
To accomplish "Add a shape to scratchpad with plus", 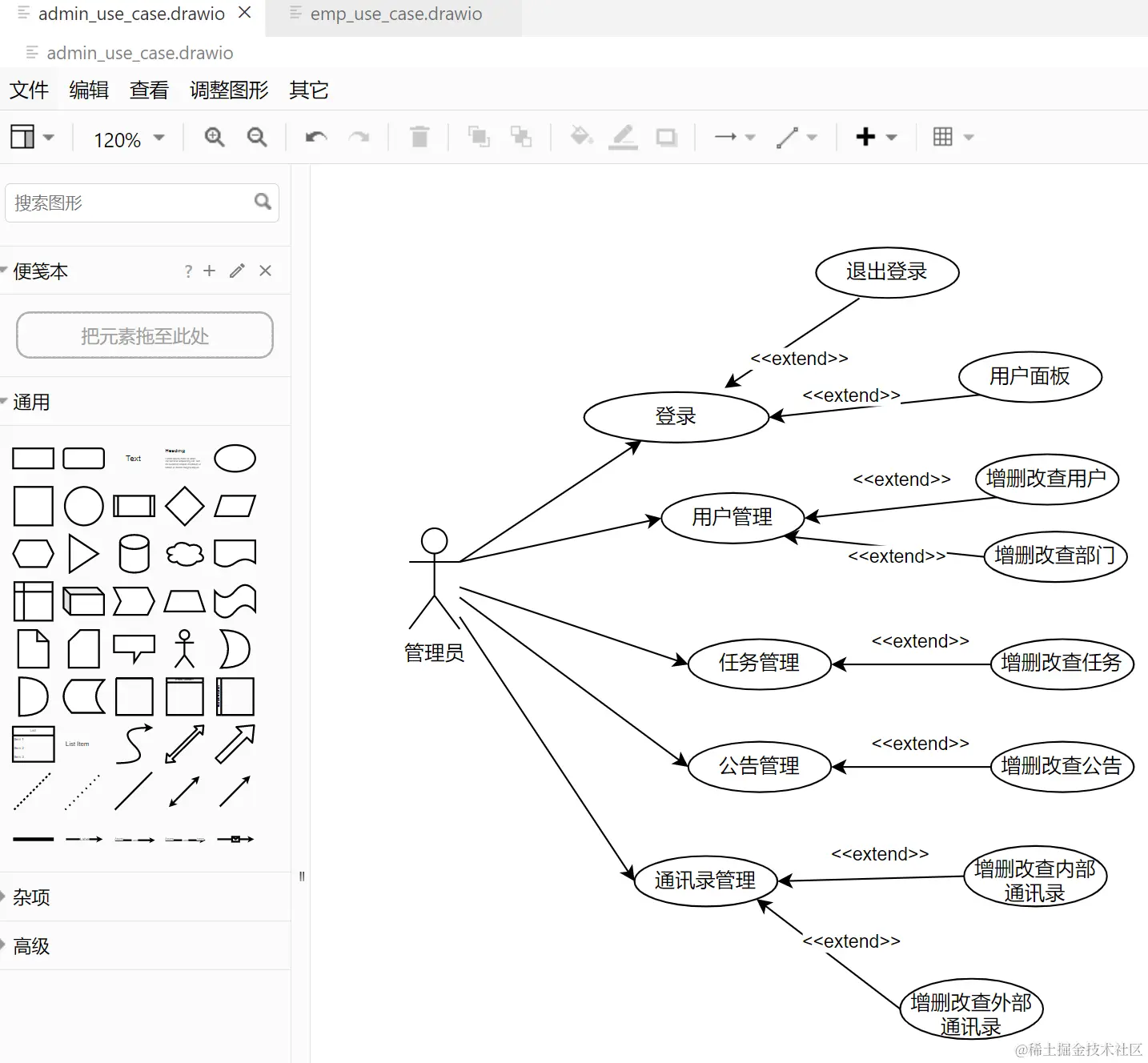I will click(x=210, y=271).
